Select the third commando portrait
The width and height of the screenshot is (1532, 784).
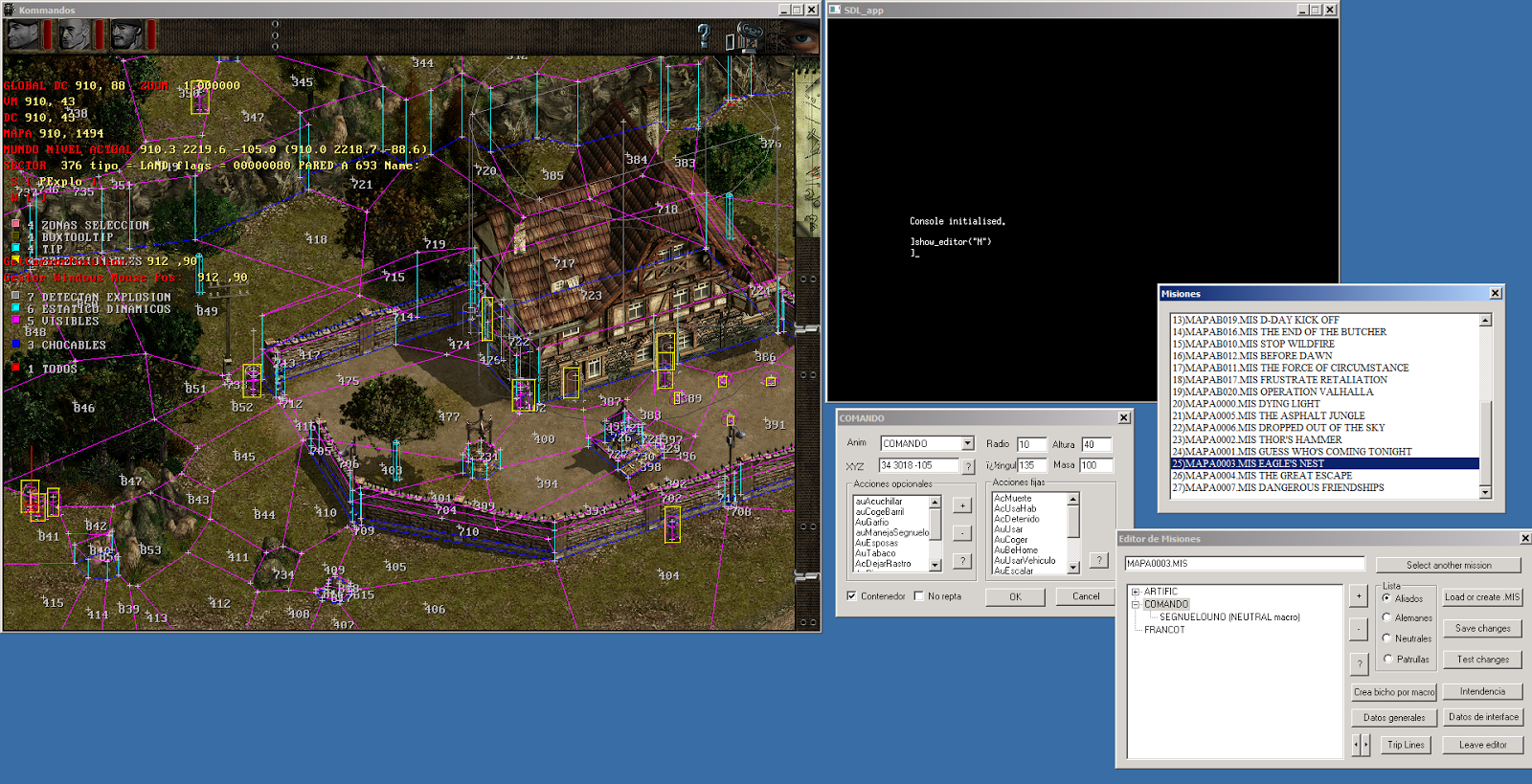coord(127,35)
